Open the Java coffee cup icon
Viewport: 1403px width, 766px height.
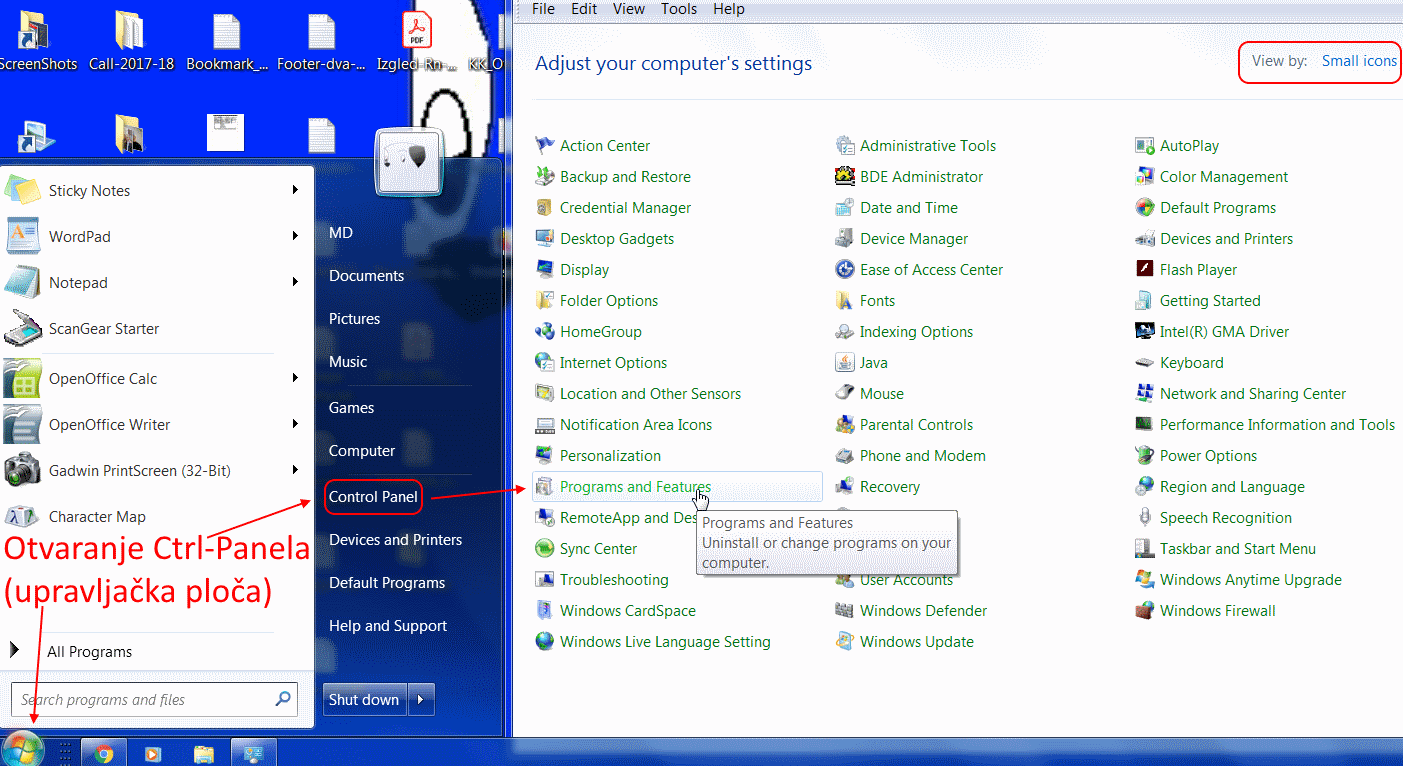tap(844, 362)
